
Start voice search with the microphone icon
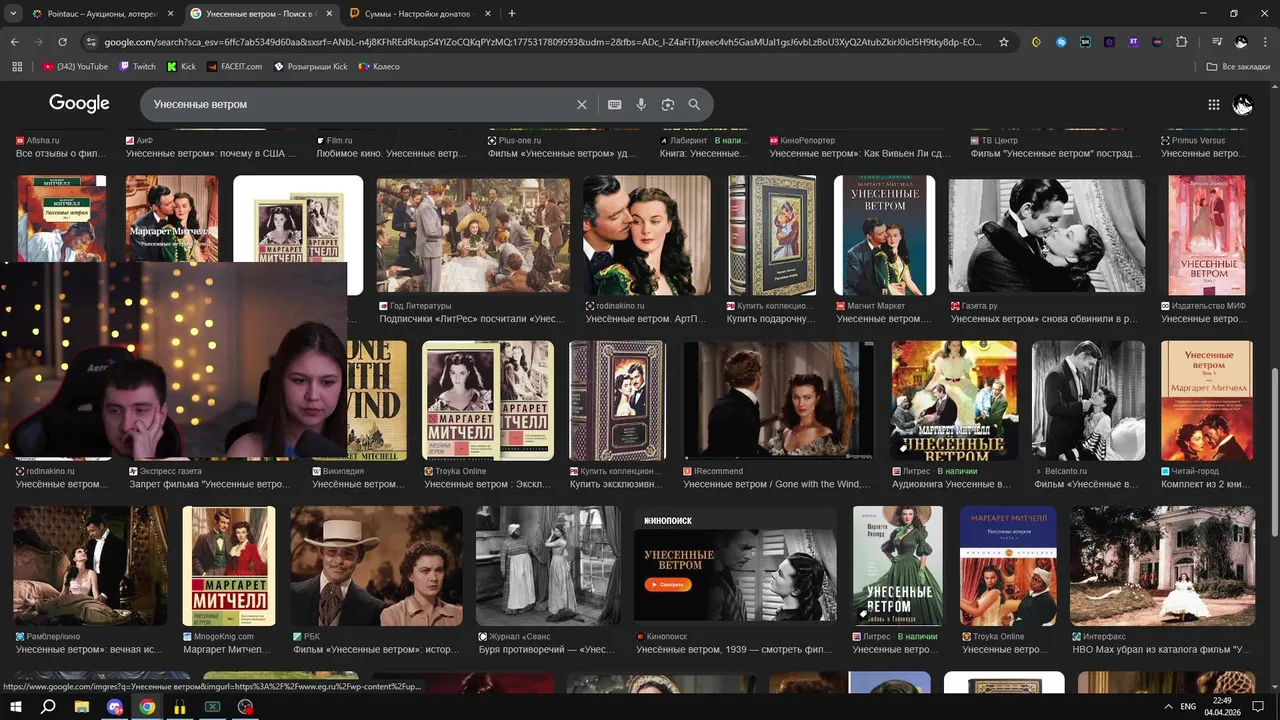coord(641,104)
